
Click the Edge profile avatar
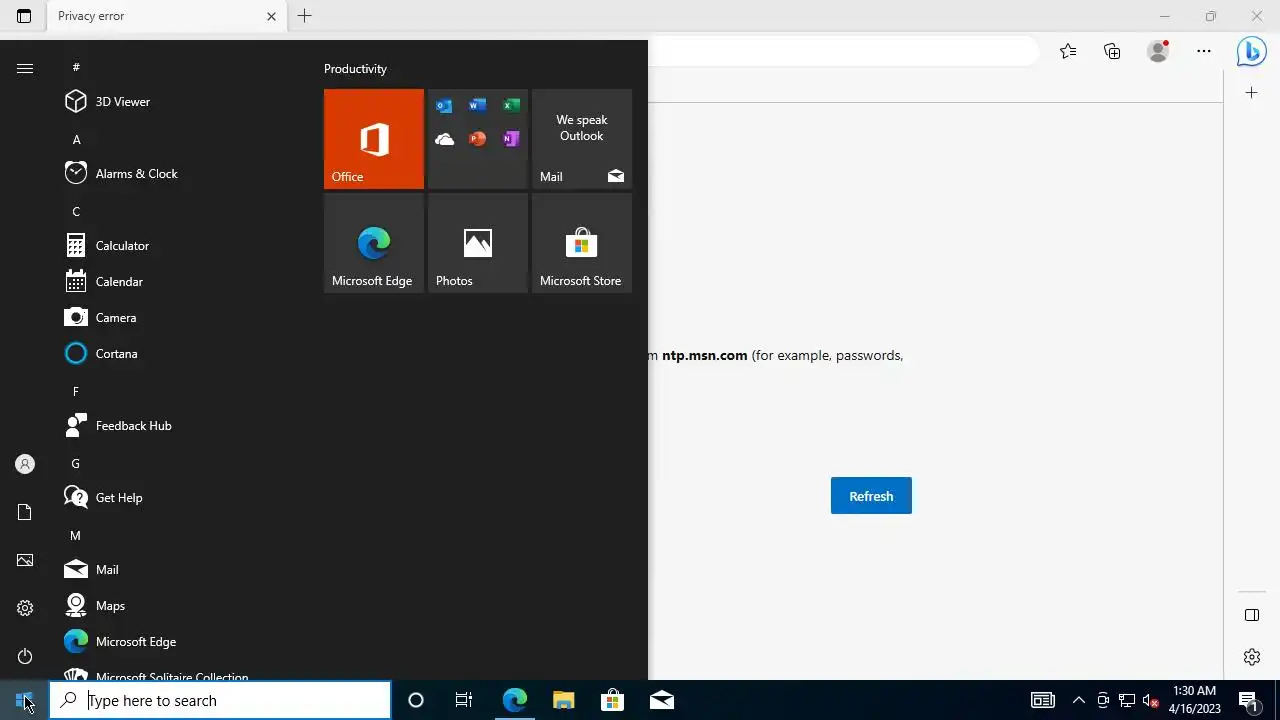[x=1158, y=51]
